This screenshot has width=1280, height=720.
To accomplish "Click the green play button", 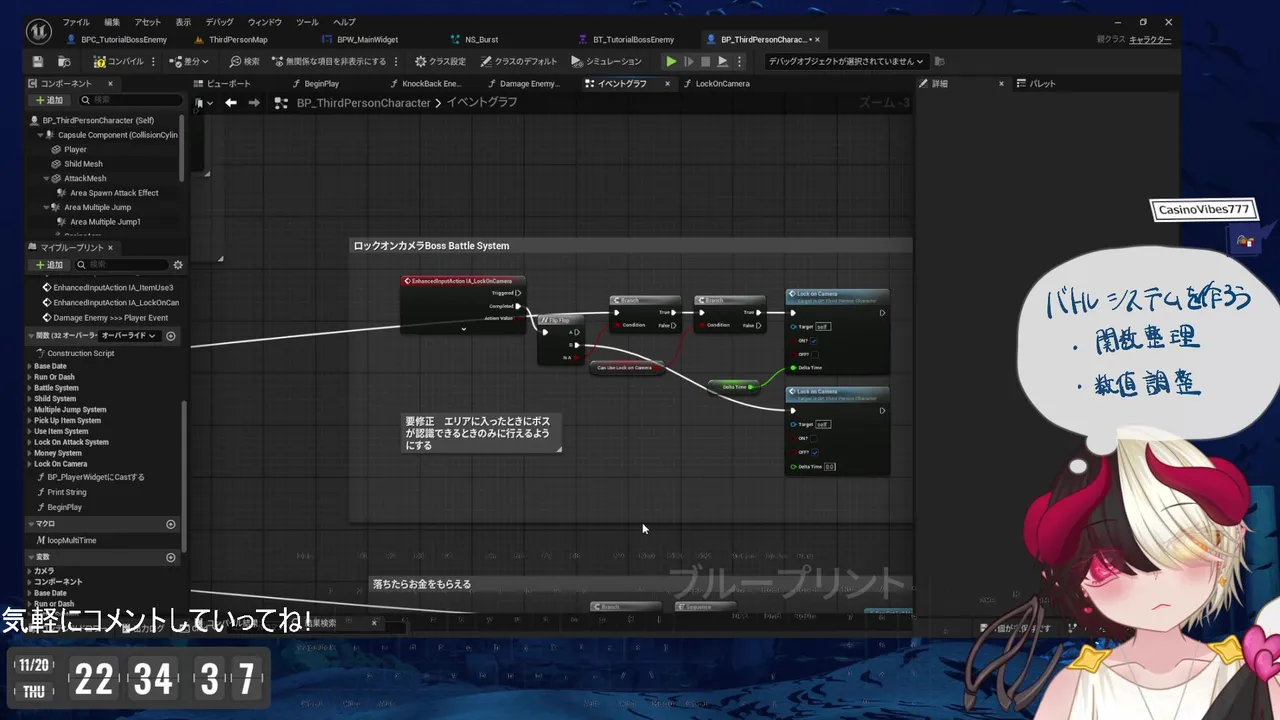I will (x=671, y=61).
